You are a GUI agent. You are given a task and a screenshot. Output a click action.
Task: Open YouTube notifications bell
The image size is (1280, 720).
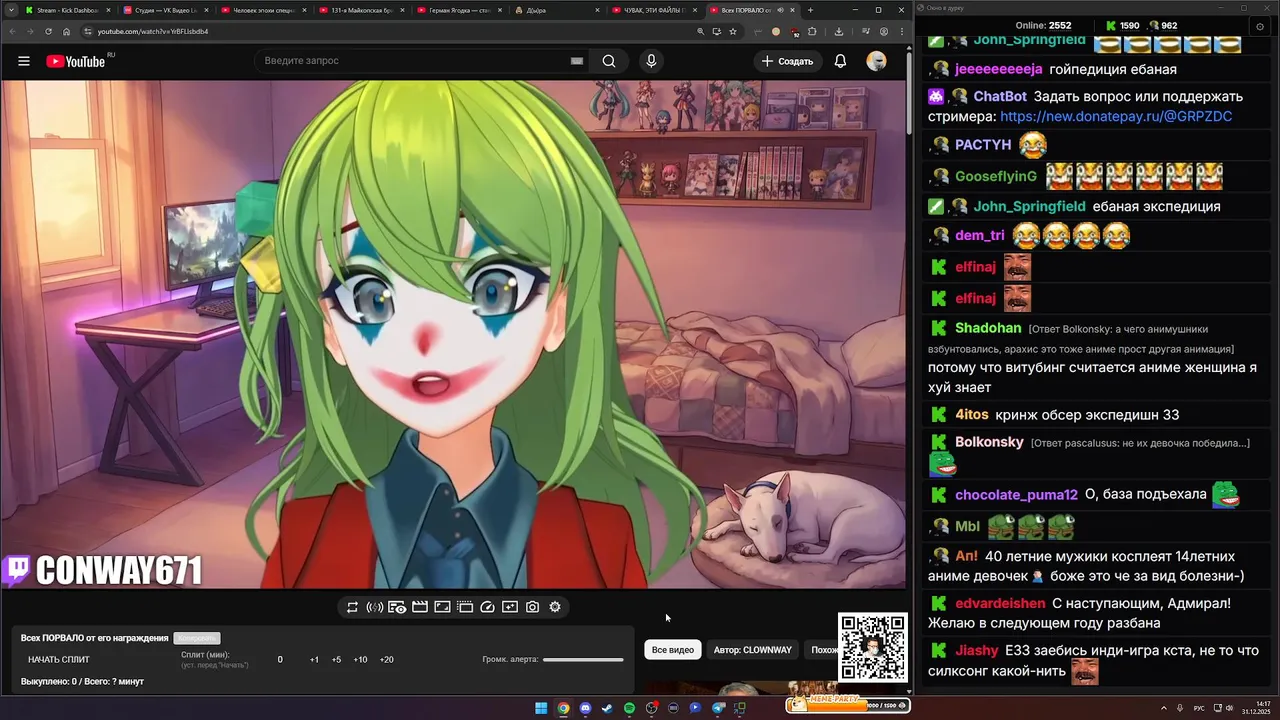840,61
